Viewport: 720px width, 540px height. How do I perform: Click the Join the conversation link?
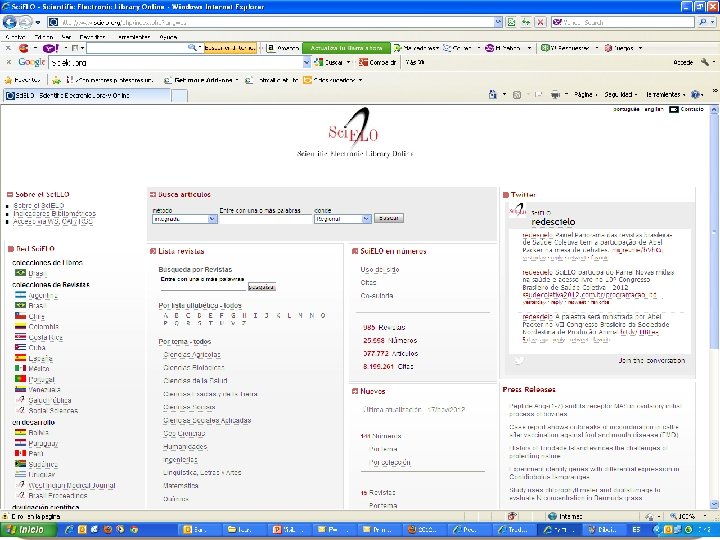pos(651,360)
